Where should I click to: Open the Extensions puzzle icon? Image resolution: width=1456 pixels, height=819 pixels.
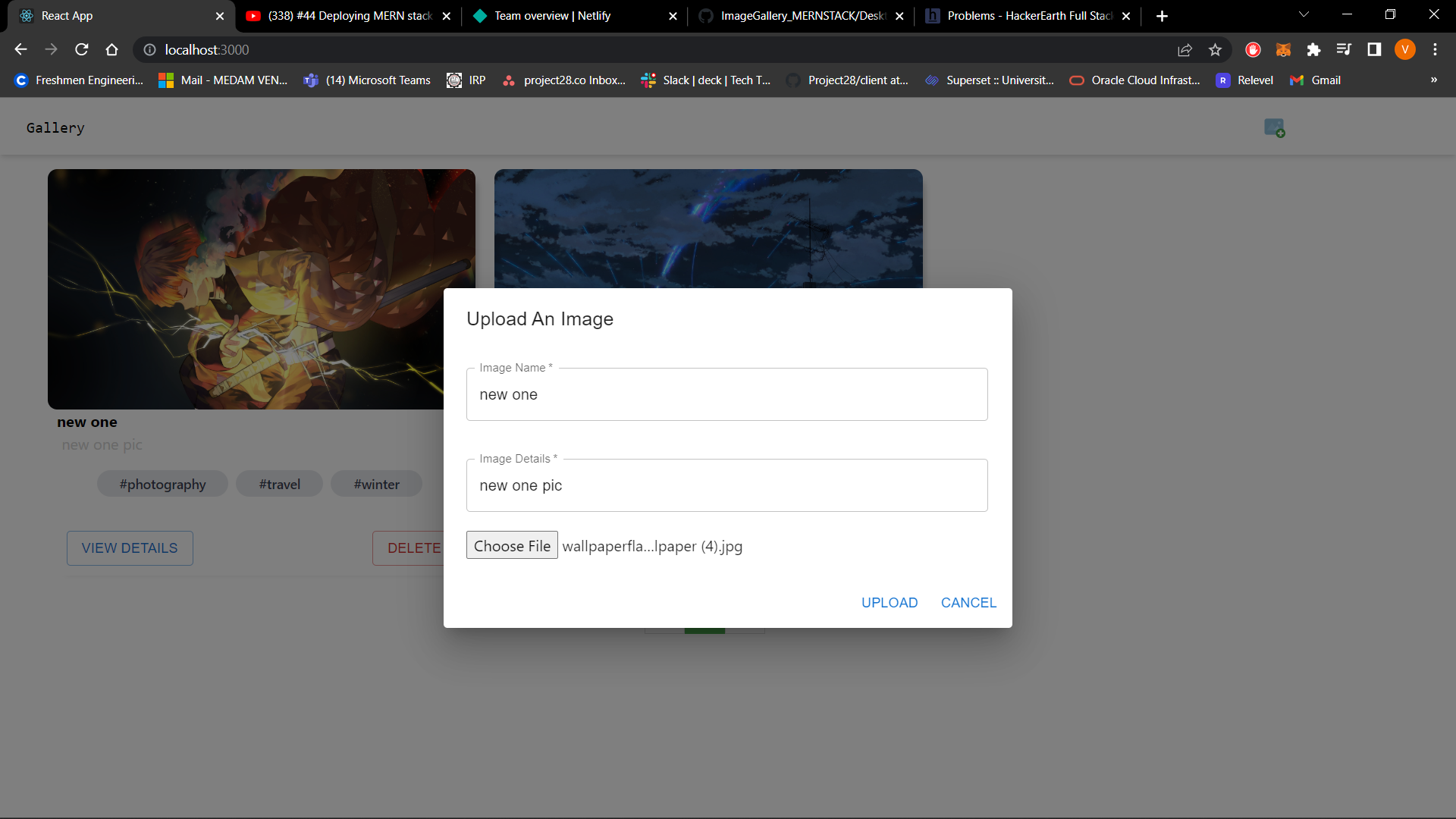1313,49
